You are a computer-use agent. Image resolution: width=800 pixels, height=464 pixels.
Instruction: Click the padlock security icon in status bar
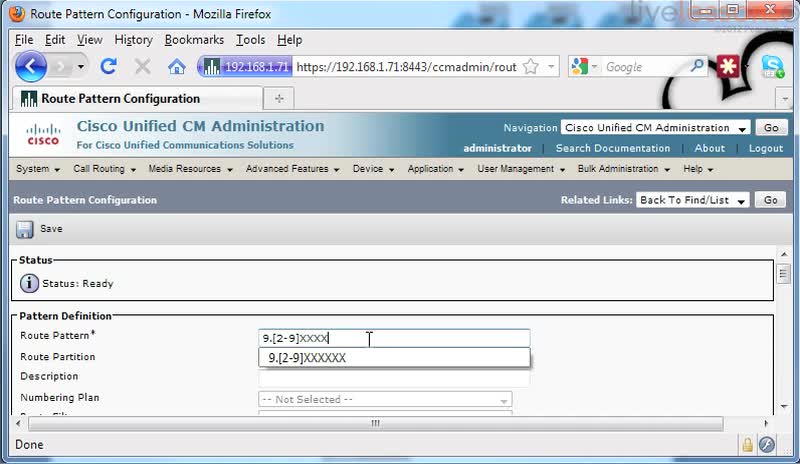coord(747,445)
